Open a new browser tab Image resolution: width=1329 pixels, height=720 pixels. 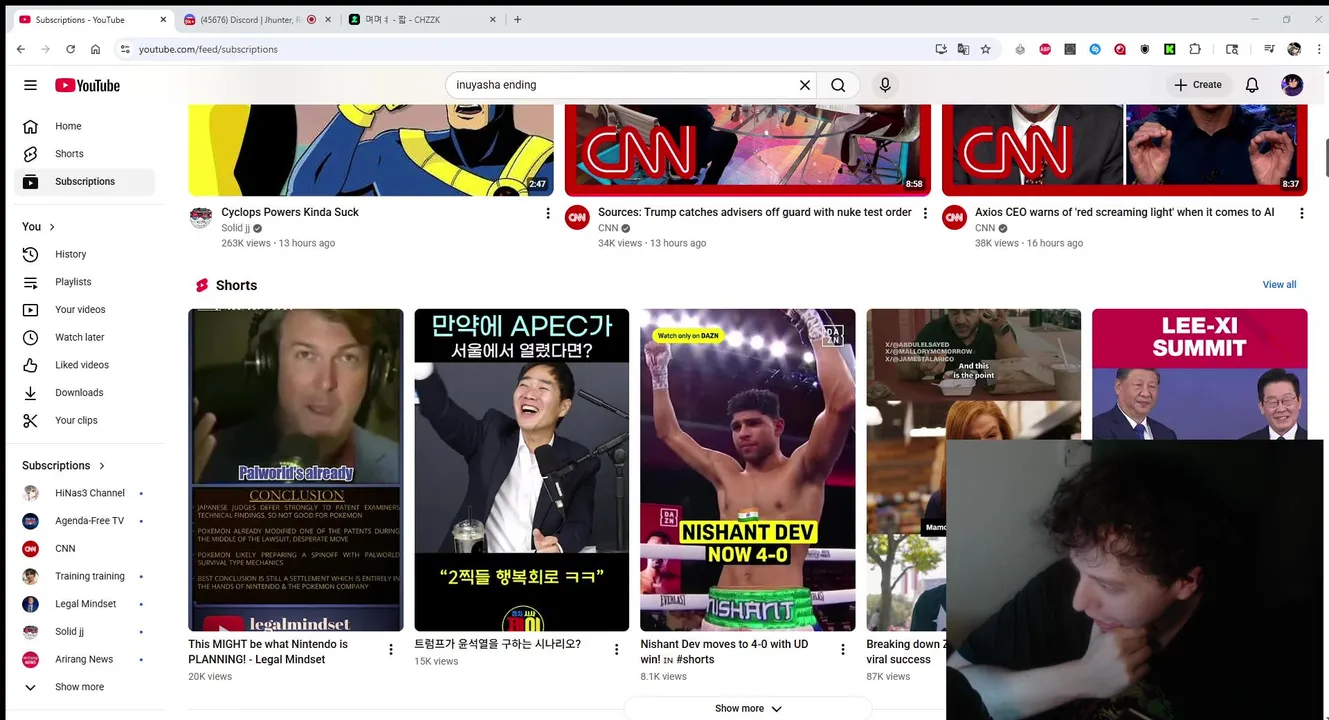517,19
